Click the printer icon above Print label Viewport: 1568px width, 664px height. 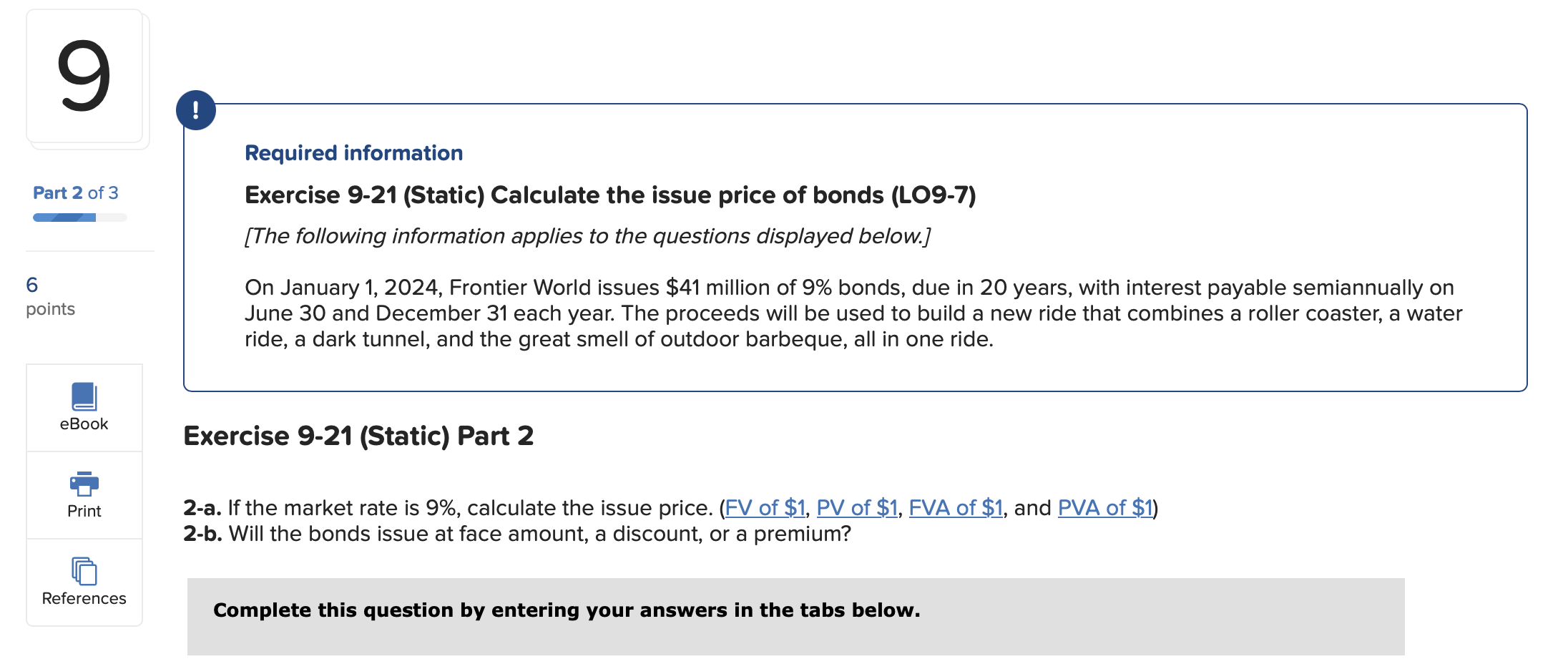coord(84,484)
